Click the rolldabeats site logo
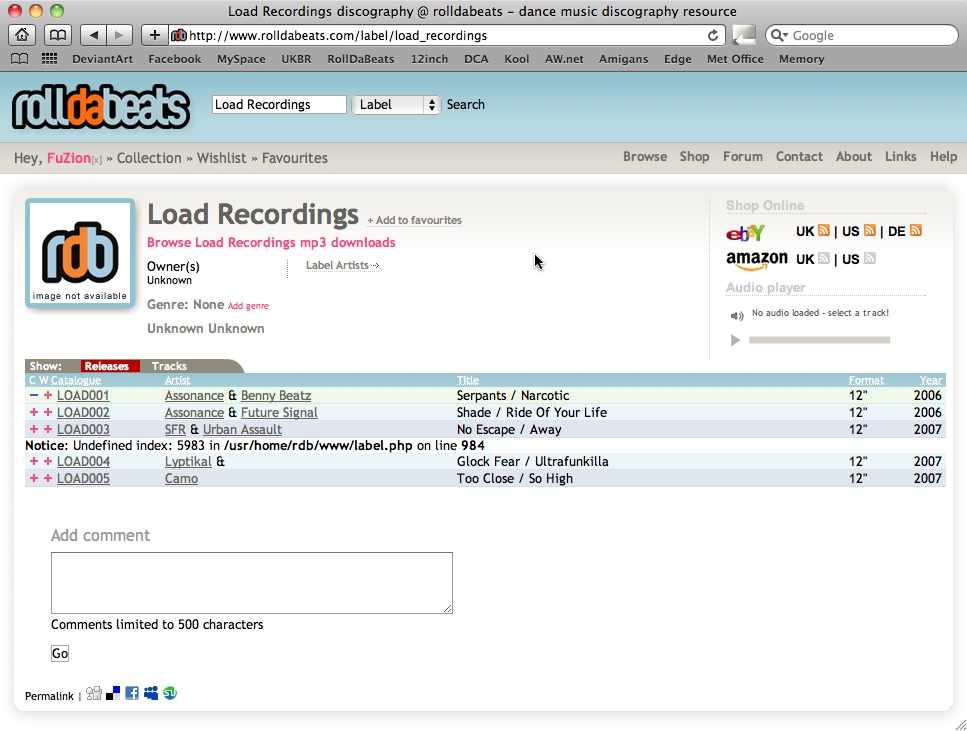 click(x=101, y=107)
